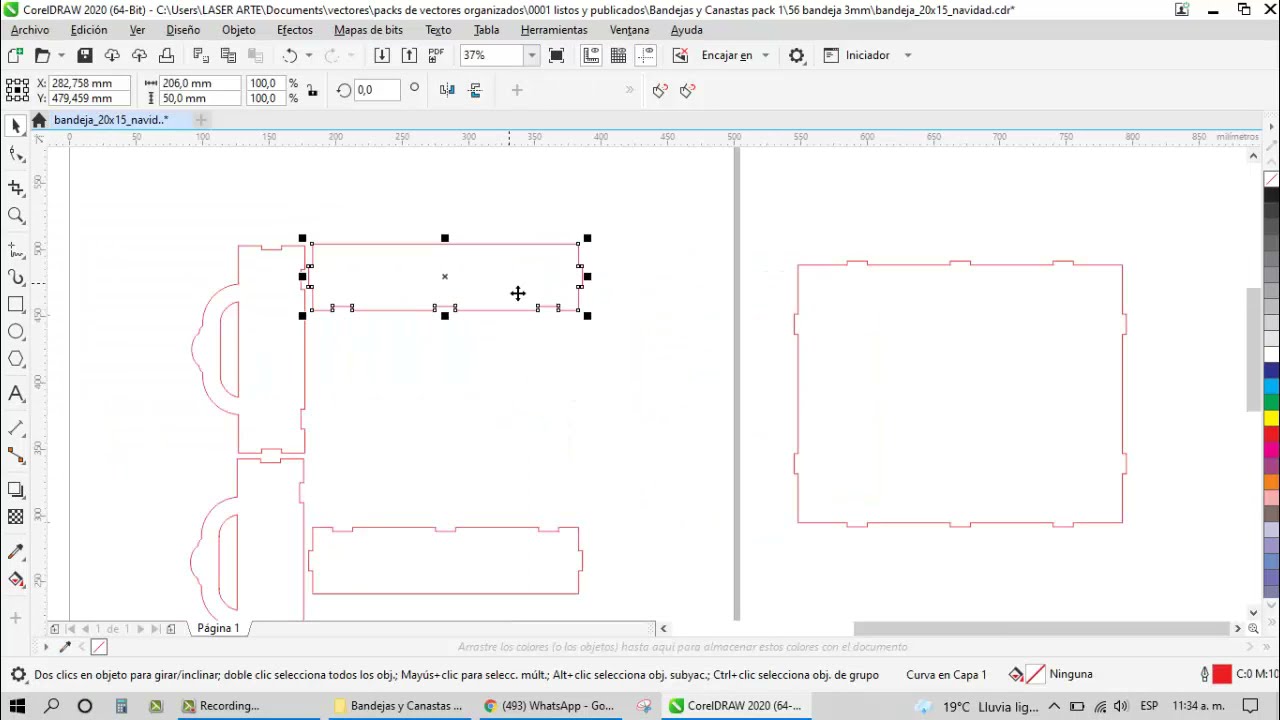Open the Herramientas menu
Viewport: 1280px width, 720px height.
coord(554,30)
